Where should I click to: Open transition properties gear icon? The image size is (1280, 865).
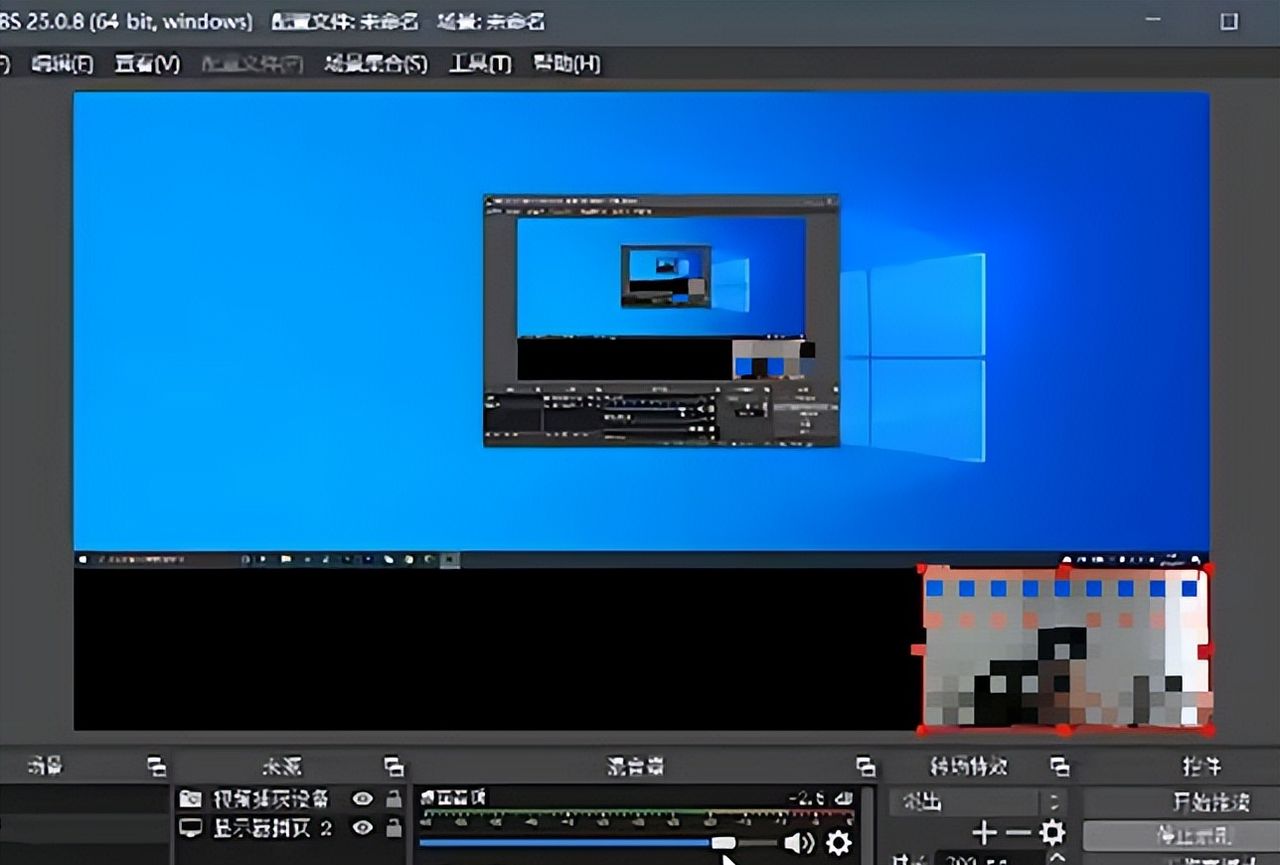point(1053,832)
